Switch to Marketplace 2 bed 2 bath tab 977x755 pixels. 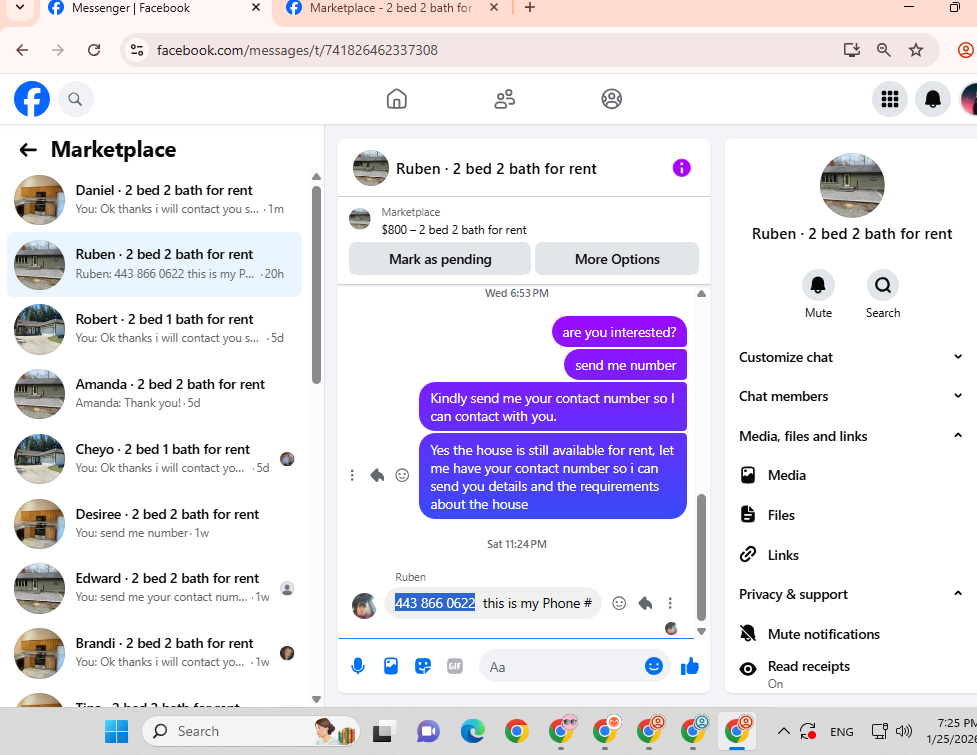pyautogui.click(x=390, y=8)
